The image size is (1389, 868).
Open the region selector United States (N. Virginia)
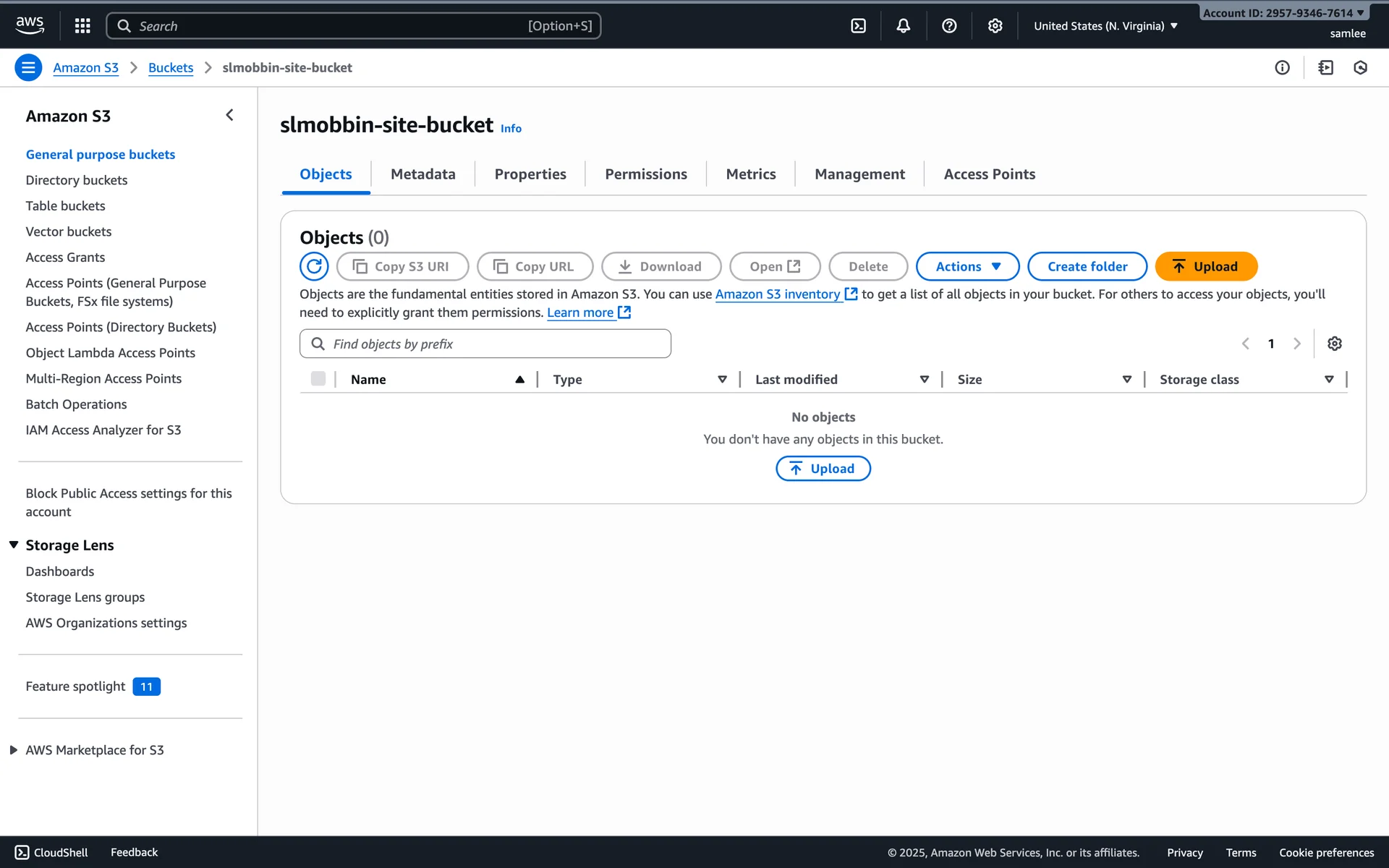tap(1105, 26)
